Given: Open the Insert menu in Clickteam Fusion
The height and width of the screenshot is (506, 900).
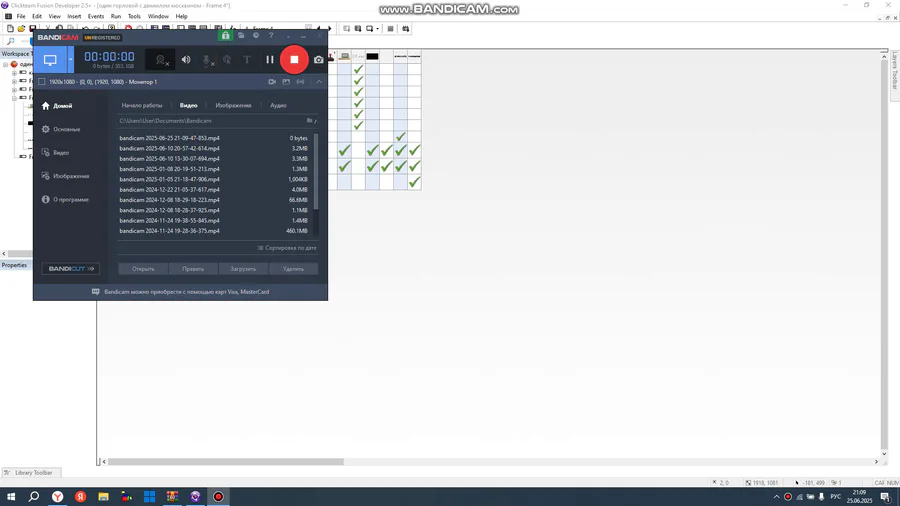Looking at the screenshot, I should 74,17.
